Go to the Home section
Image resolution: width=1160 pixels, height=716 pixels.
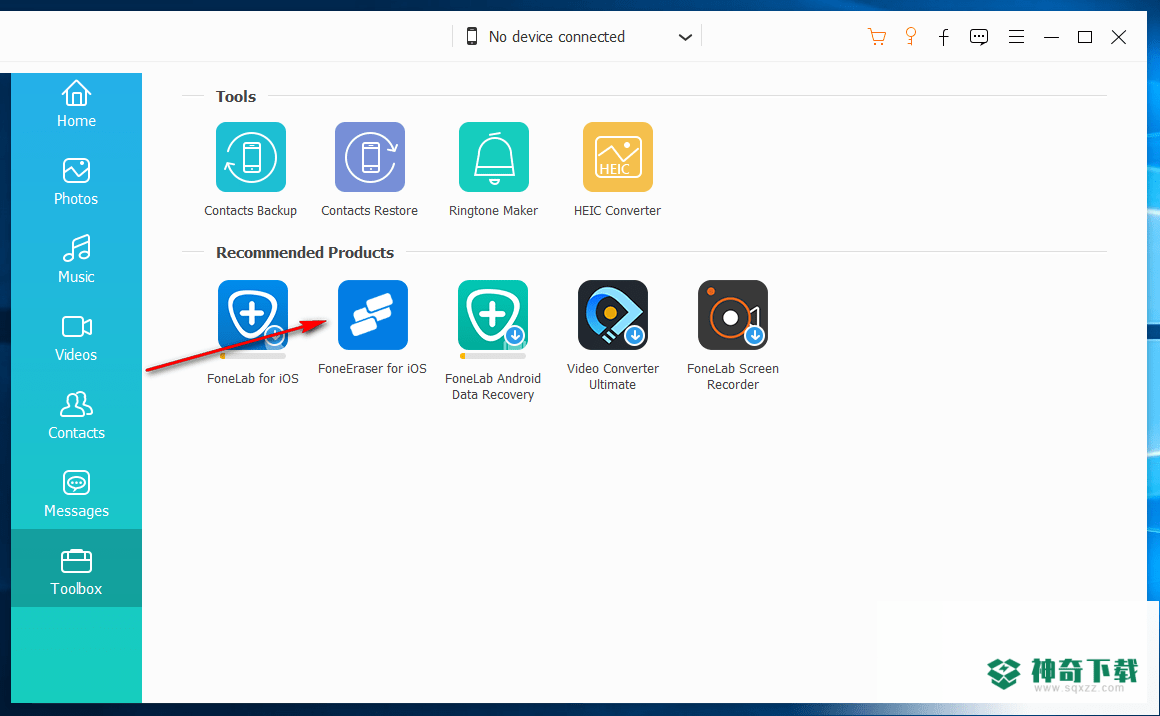76,104
